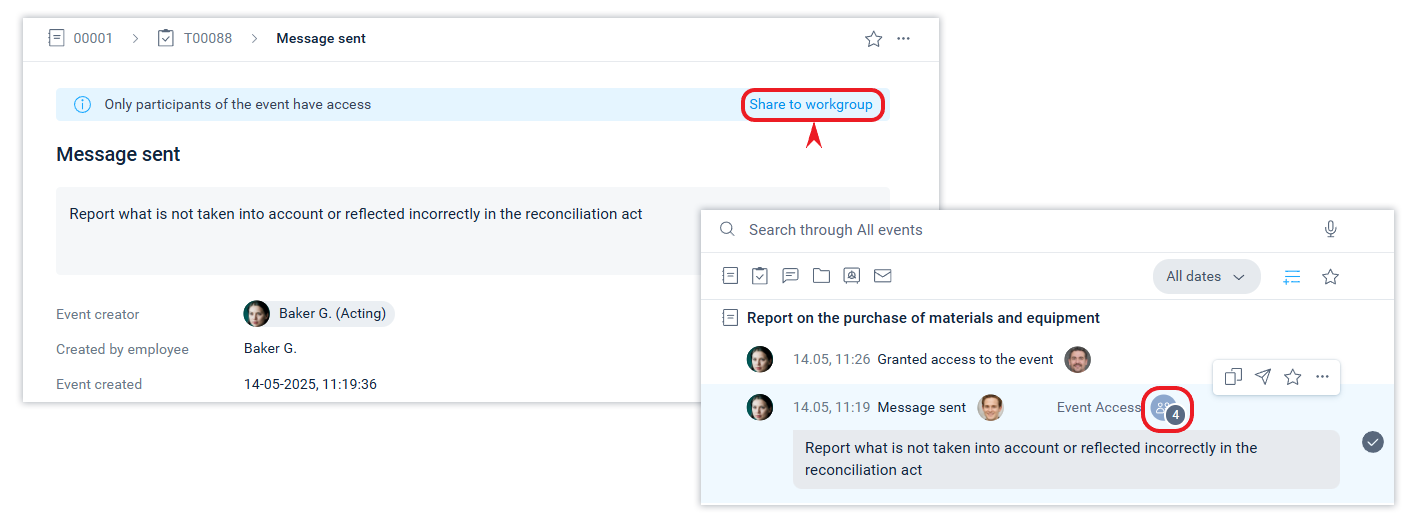Open the T00088 task breadcrumb
The width and height of the screenshot is (1417, 525).
click(x=195, y=38)
